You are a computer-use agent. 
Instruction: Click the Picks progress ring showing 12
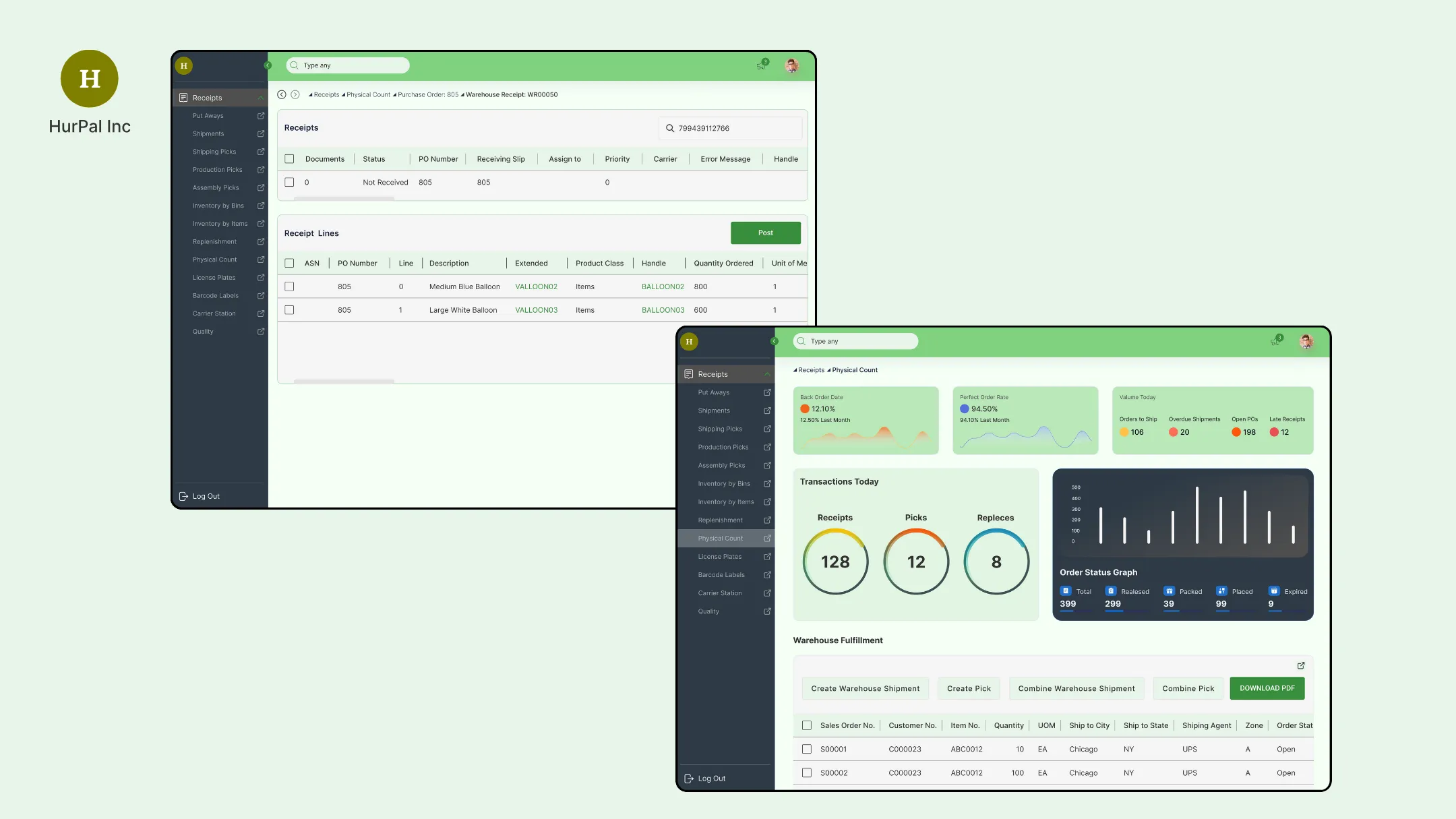[915, 562]
